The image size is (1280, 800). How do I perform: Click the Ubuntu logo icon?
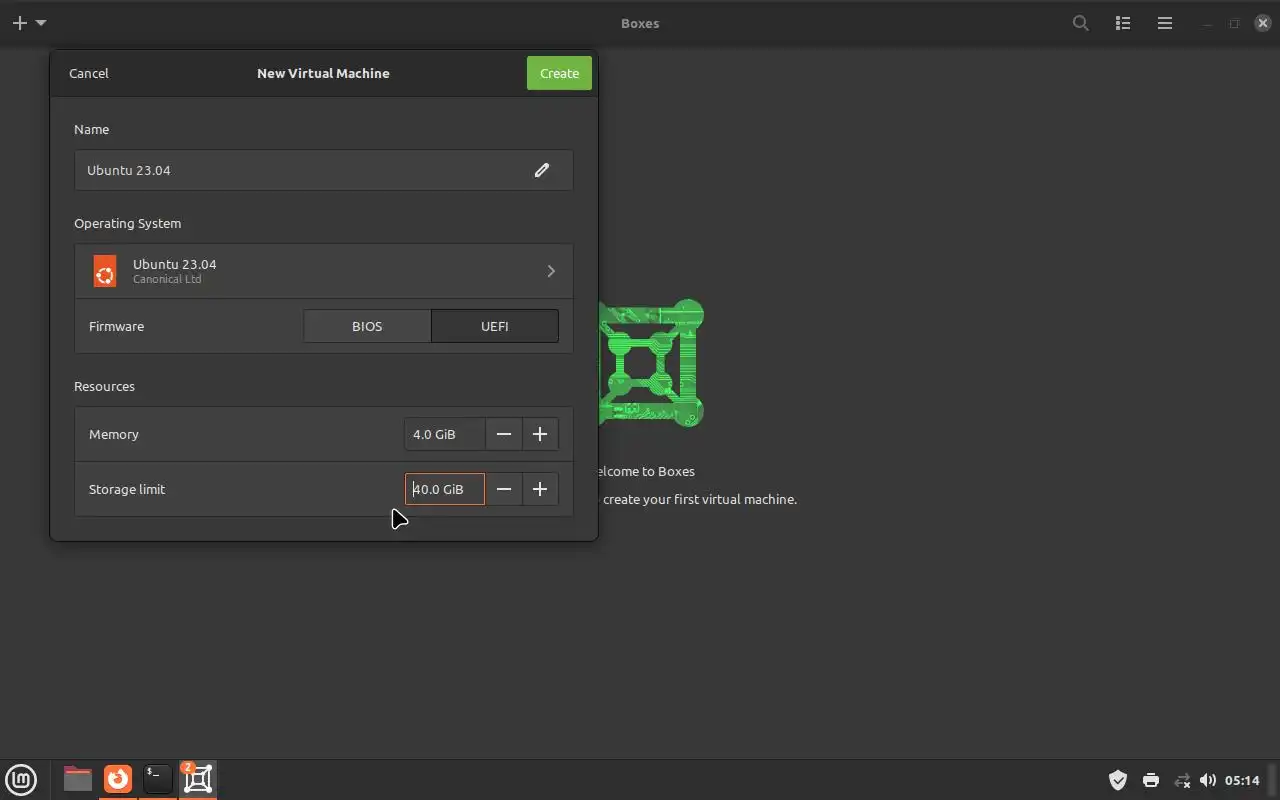[x=105, y=271]
